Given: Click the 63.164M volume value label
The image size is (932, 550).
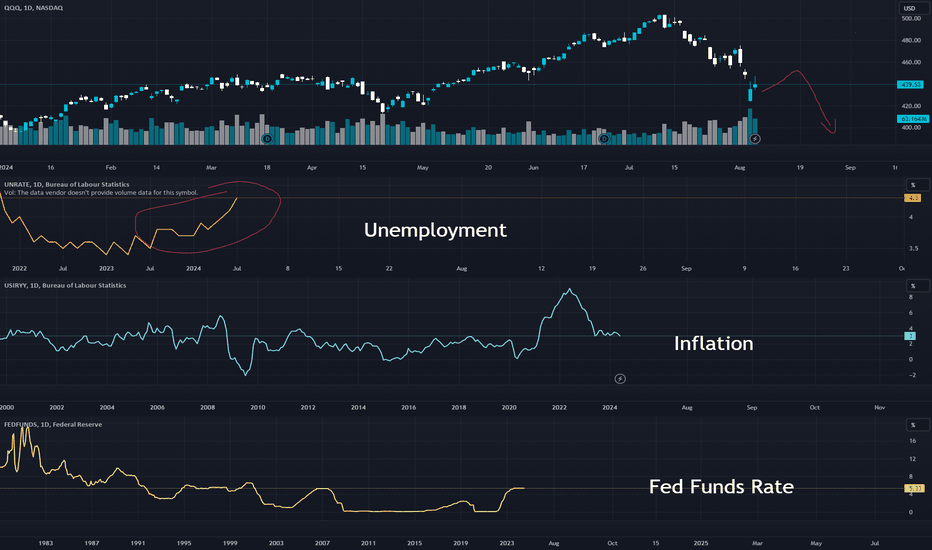Looking at the screenshot, I should (x=912, y=119).
